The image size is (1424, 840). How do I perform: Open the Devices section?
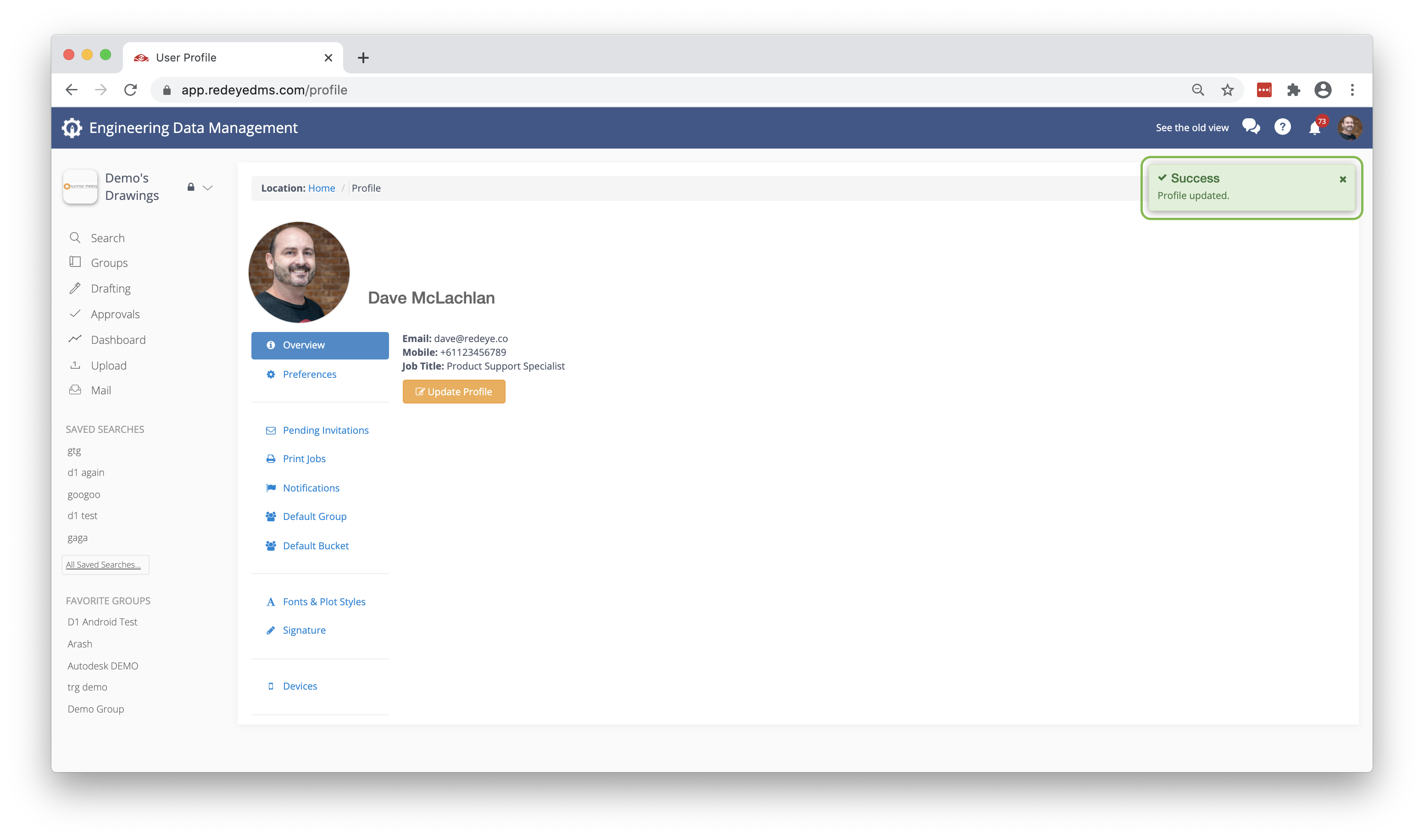click(x=300, y=686)
